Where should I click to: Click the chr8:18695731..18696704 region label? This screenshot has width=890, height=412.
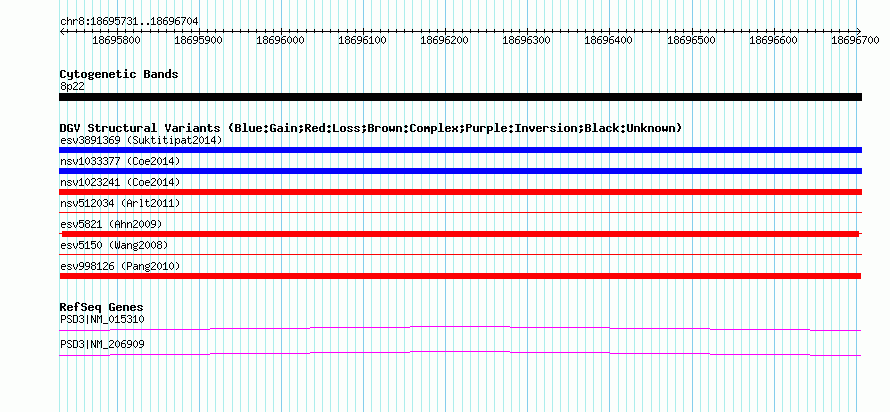coord(129,21)
